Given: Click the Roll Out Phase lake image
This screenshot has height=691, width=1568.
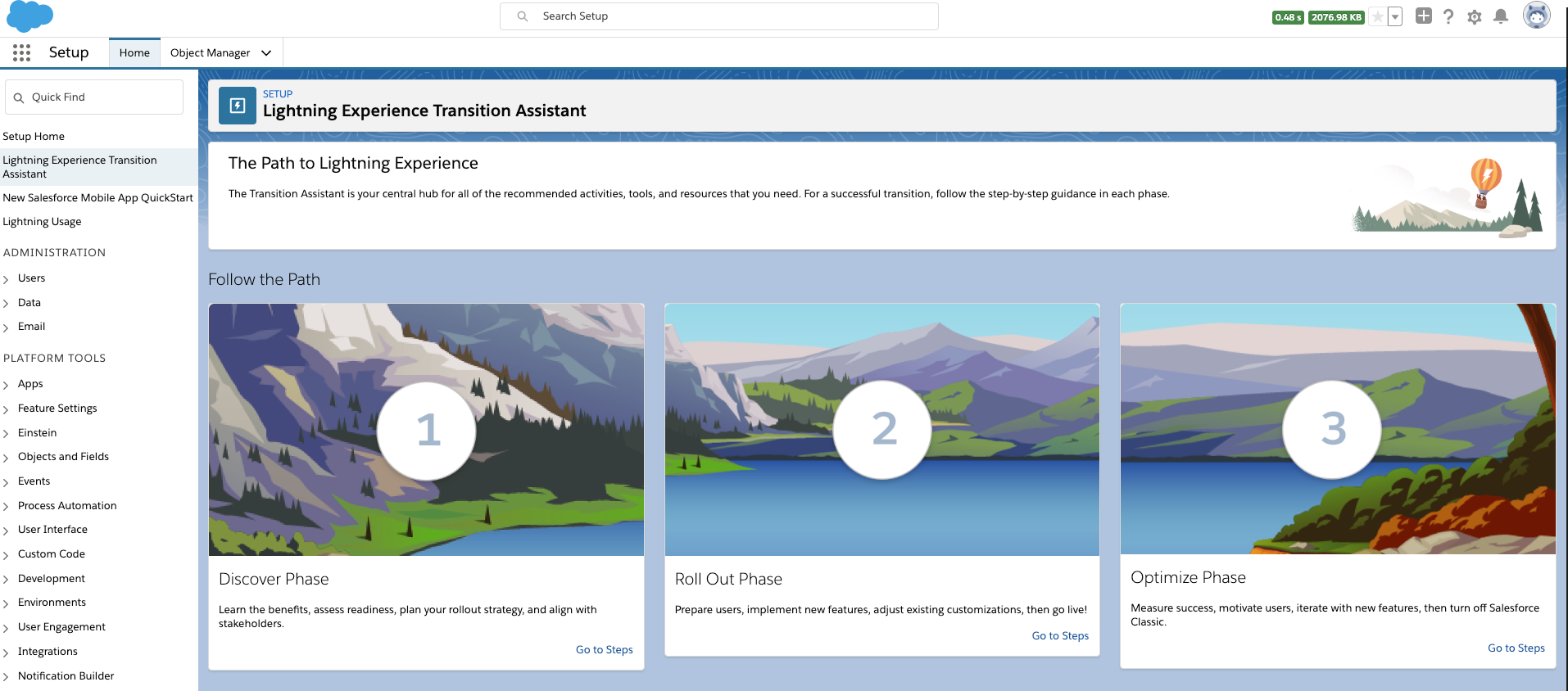Looking at the screenshot, I should point(882,430).
